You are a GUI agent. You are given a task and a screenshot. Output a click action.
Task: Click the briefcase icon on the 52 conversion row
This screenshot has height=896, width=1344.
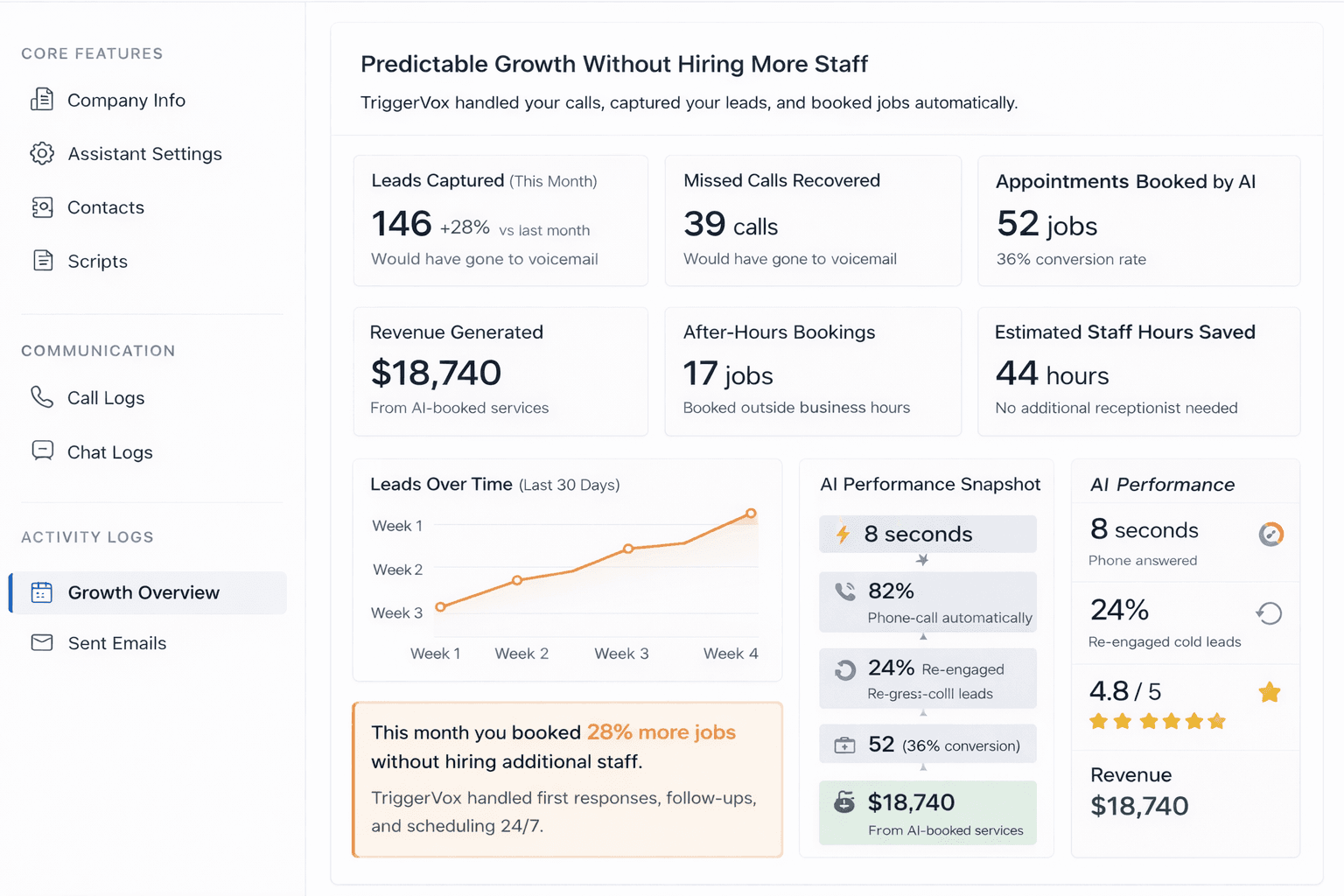(843, 744)
